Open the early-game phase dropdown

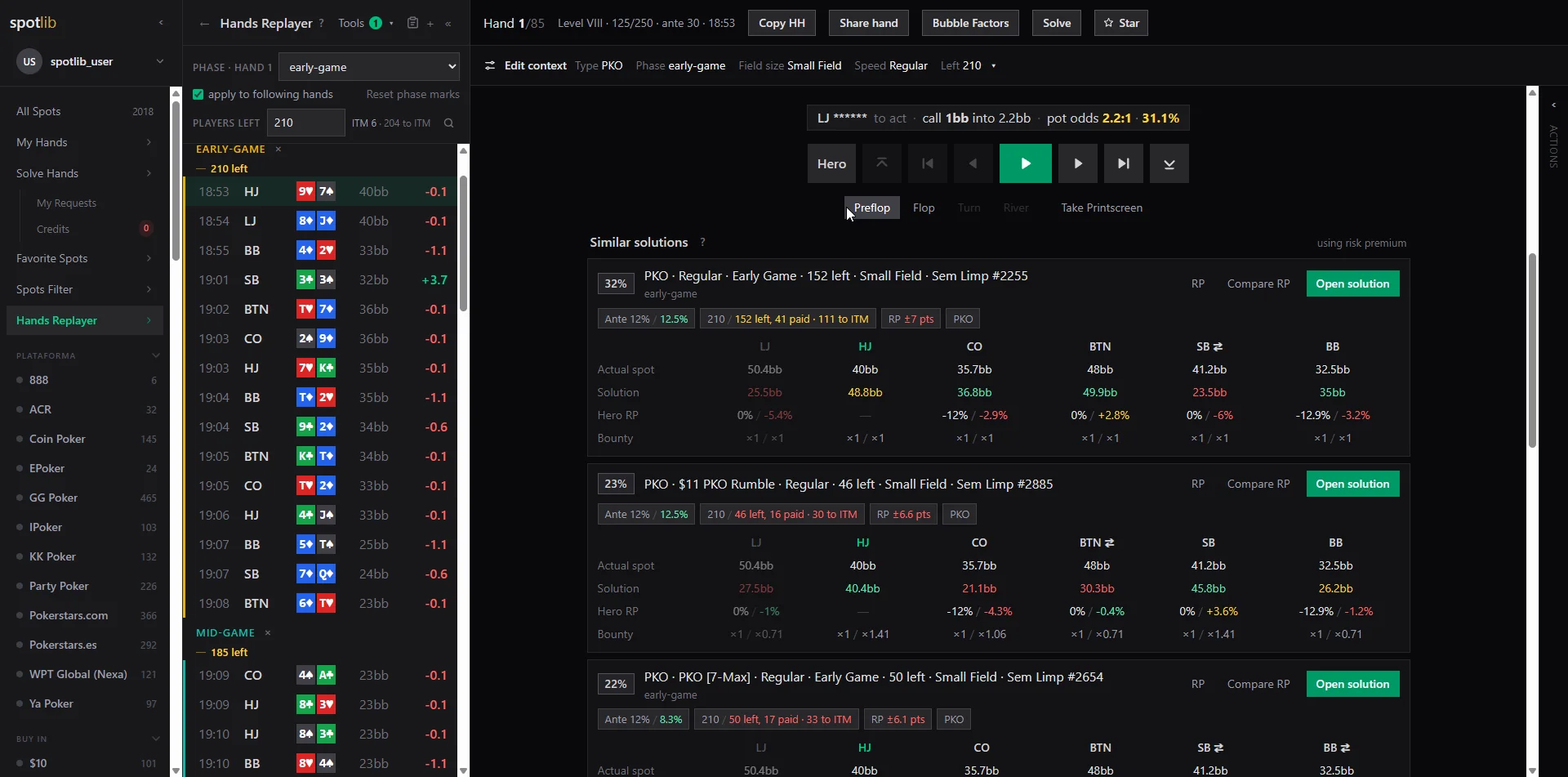tap(369, 67)
